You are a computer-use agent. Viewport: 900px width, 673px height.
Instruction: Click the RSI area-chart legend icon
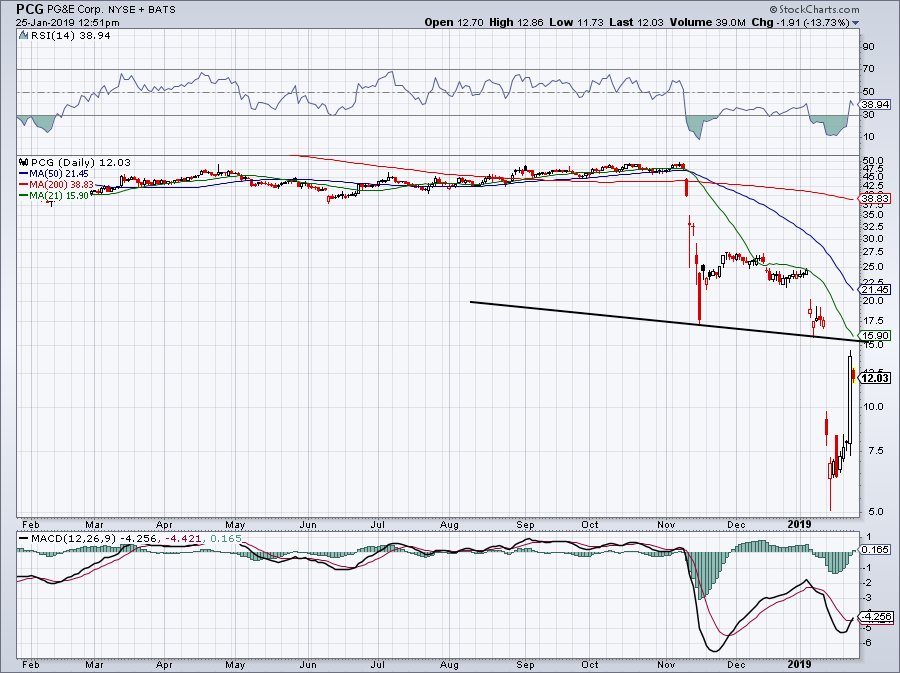23,36
